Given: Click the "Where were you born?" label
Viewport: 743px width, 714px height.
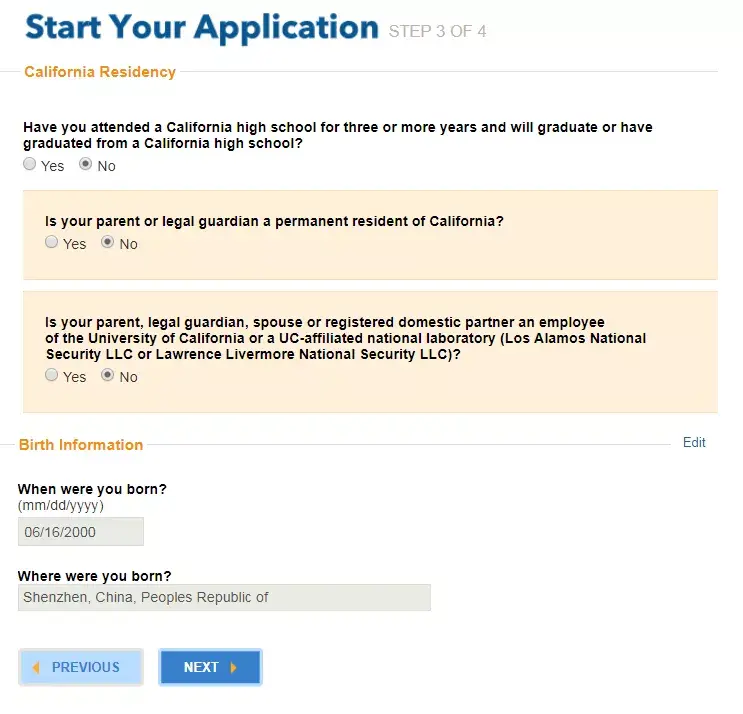Looking at the screenshot, I should click(x=95, y=576).
